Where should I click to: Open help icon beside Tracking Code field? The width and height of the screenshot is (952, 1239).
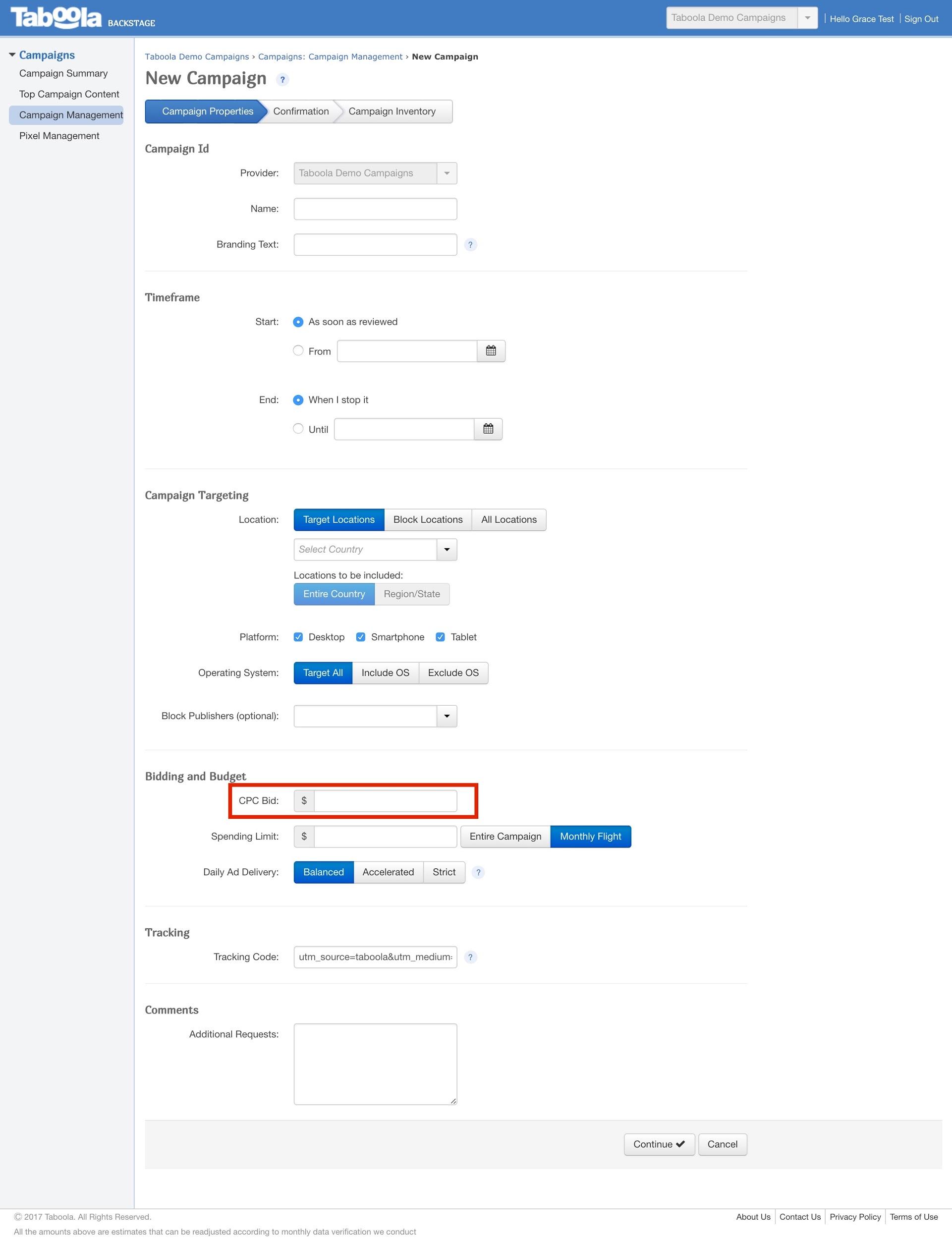click(470, 957)
